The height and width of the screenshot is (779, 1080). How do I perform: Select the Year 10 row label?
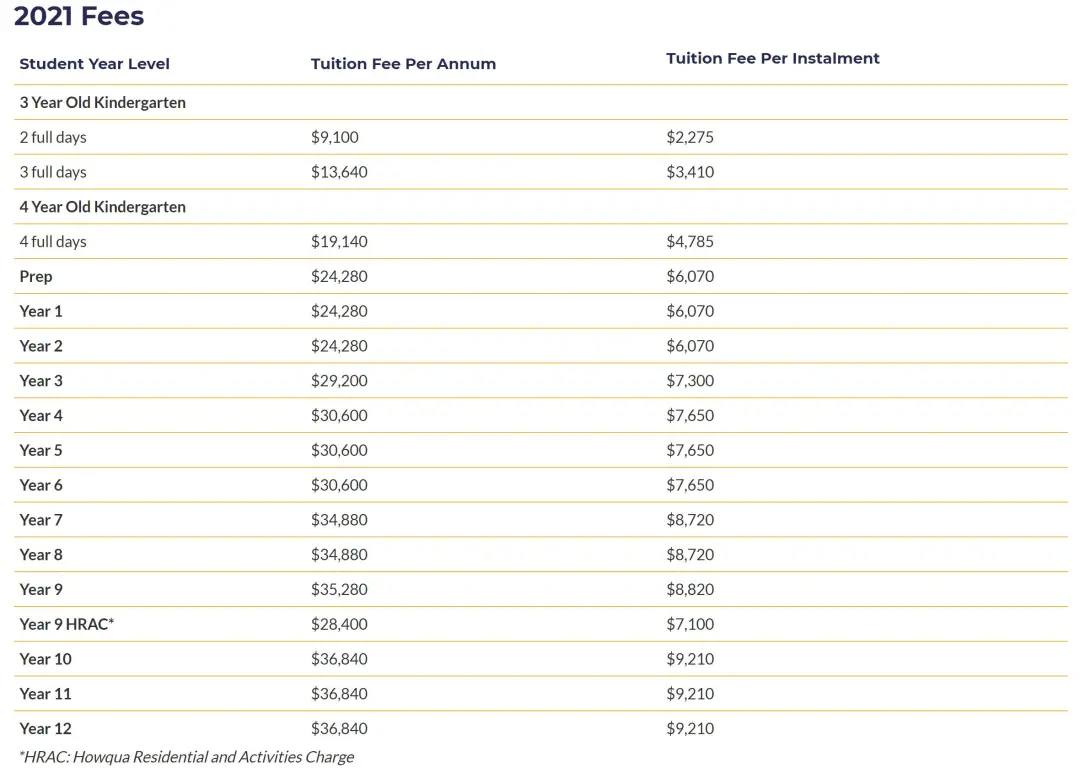[x=45, y=659]
